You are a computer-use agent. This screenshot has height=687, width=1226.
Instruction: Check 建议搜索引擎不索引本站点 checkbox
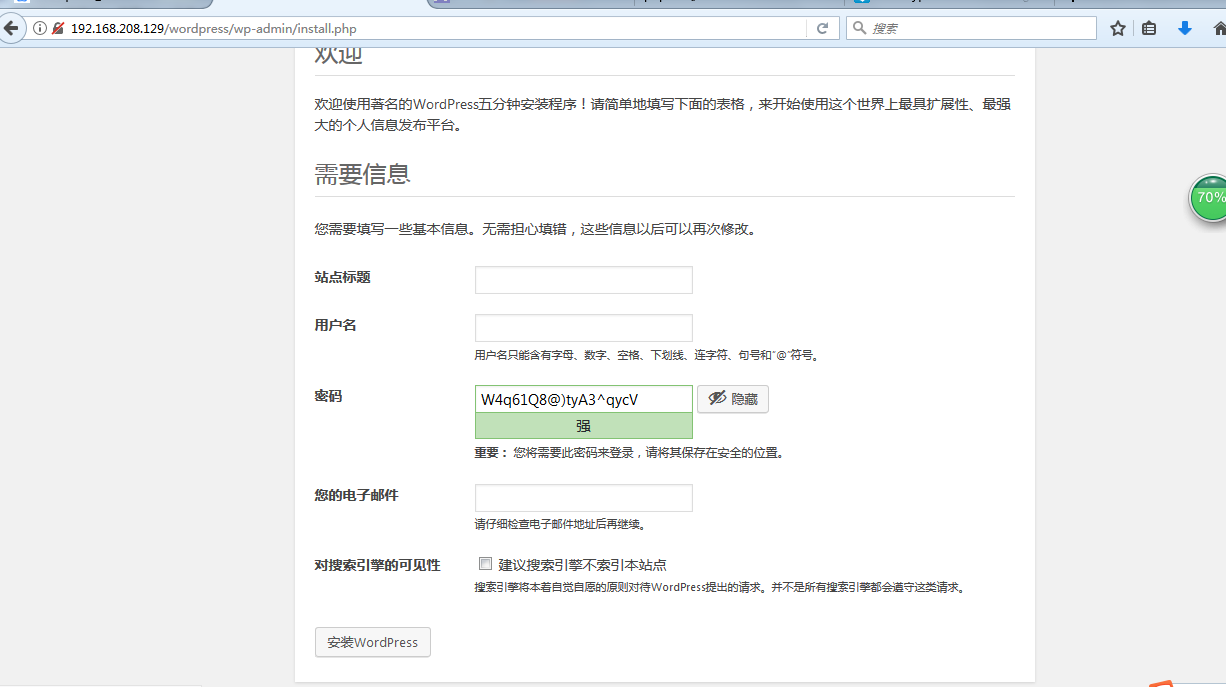(x=486, y=563)
